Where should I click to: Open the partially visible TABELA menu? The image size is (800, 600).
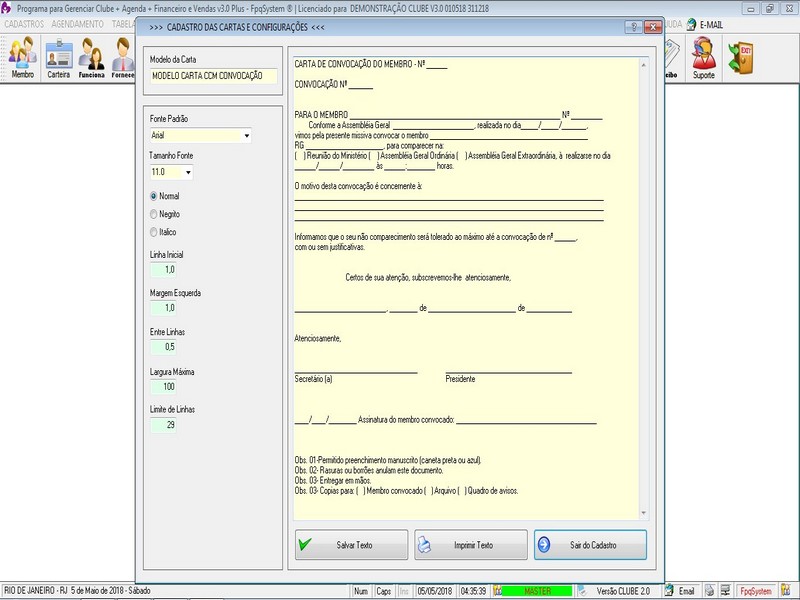pos(123,24)
